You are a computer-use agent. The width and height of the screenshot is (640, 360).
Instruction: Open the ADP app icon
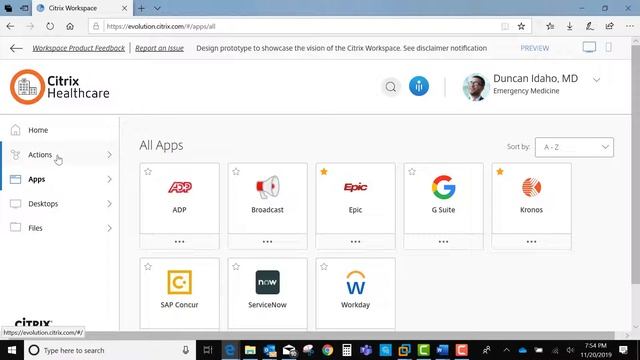click(180, 187)
